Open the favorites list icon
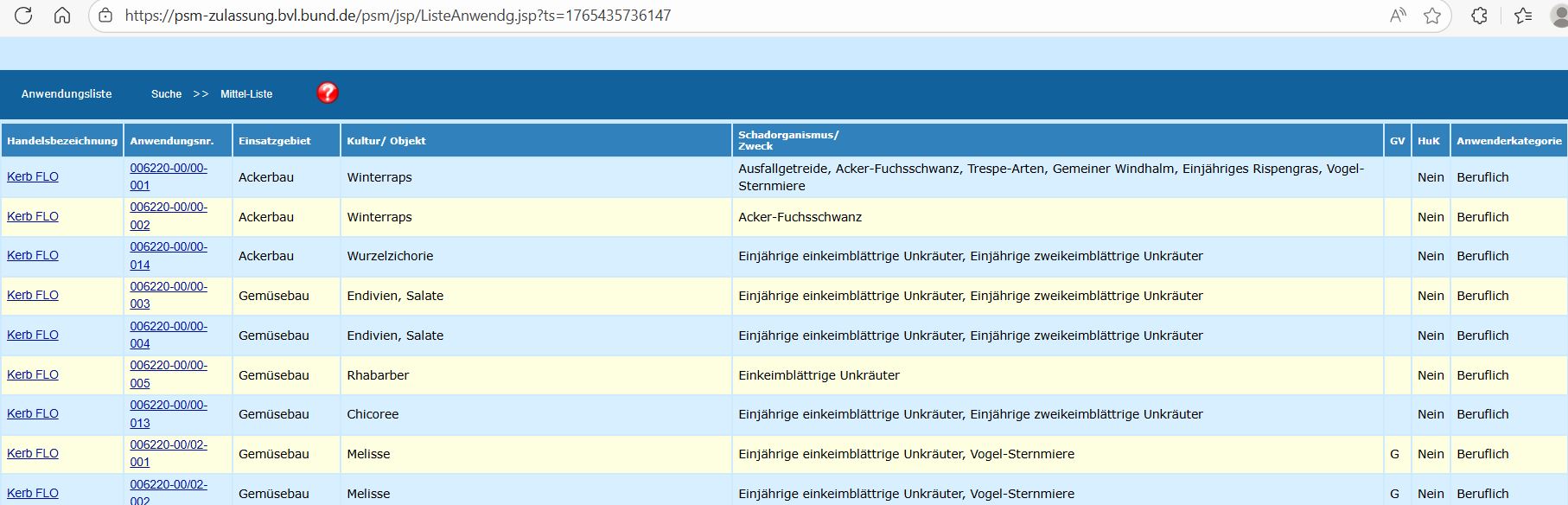1568x505 pixels. pyautogui.click(x=1523, y=16)
